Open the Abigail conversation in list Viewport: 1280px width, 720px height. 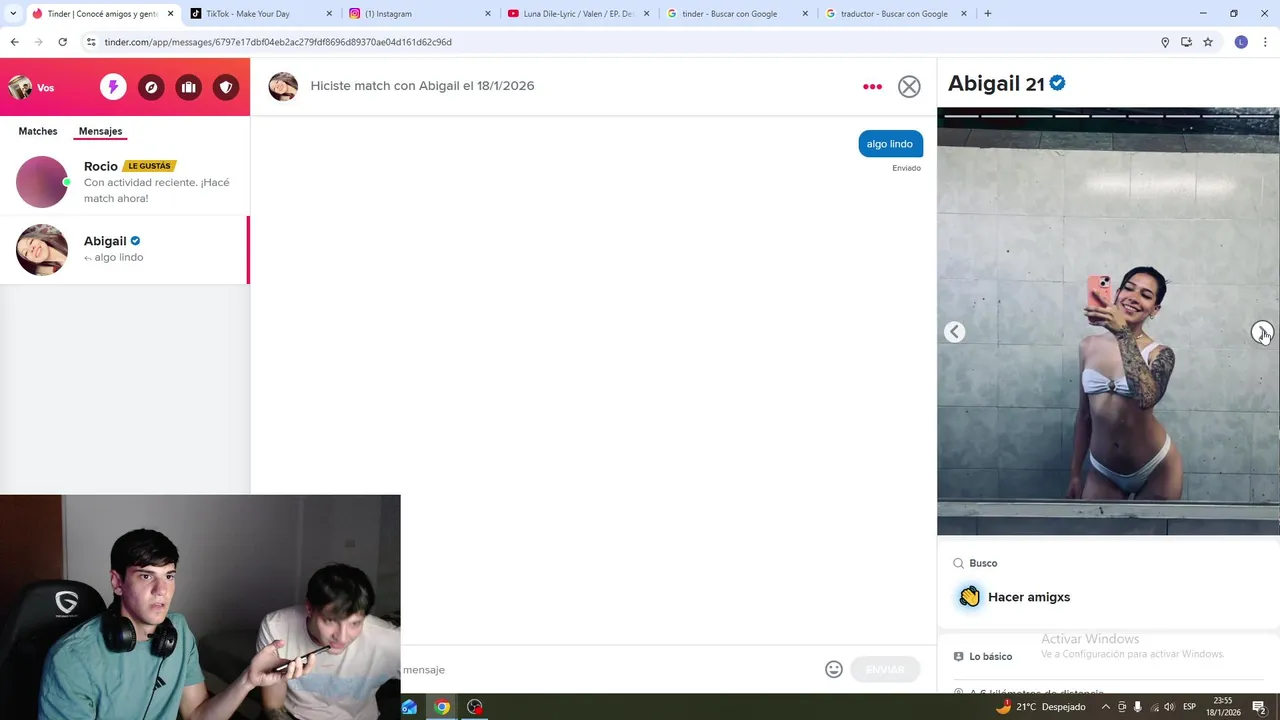(124, 250)
